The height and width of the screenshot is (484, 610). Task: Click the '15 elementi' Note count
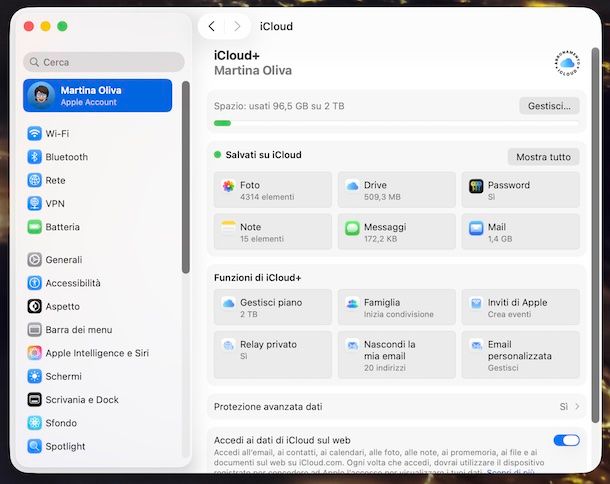(x=262, y=239)
